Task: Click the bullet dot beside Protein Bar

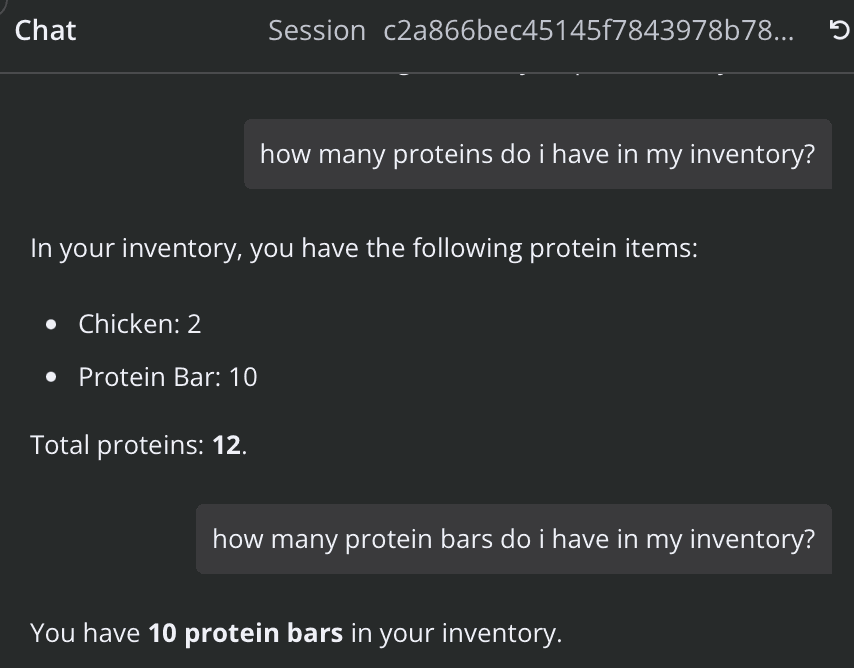Action: tap(51, 377)
